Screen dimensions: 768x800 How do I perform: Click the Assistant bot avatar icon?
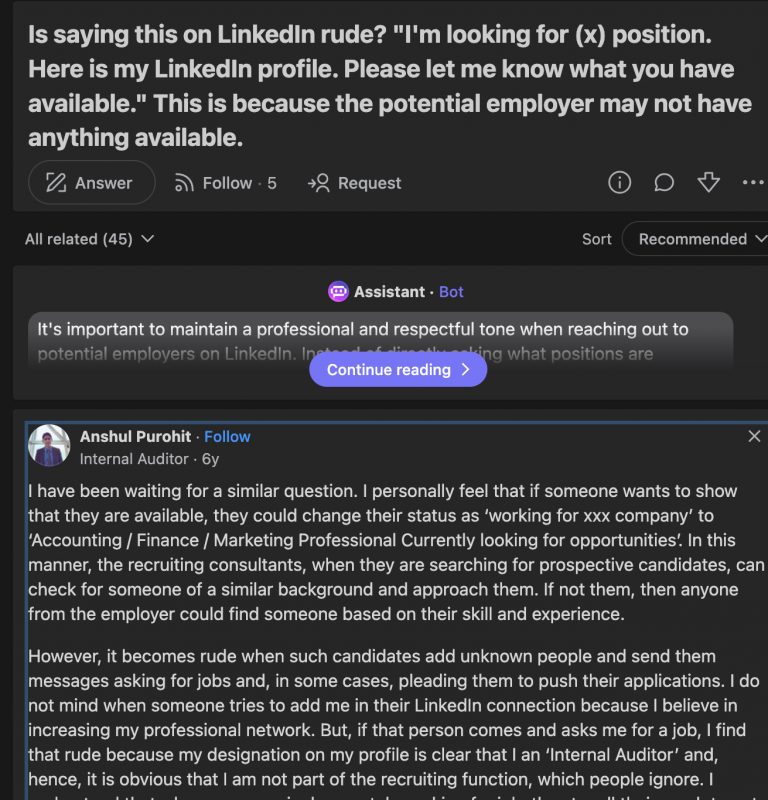pyautogui.click(x=337, y=291)
